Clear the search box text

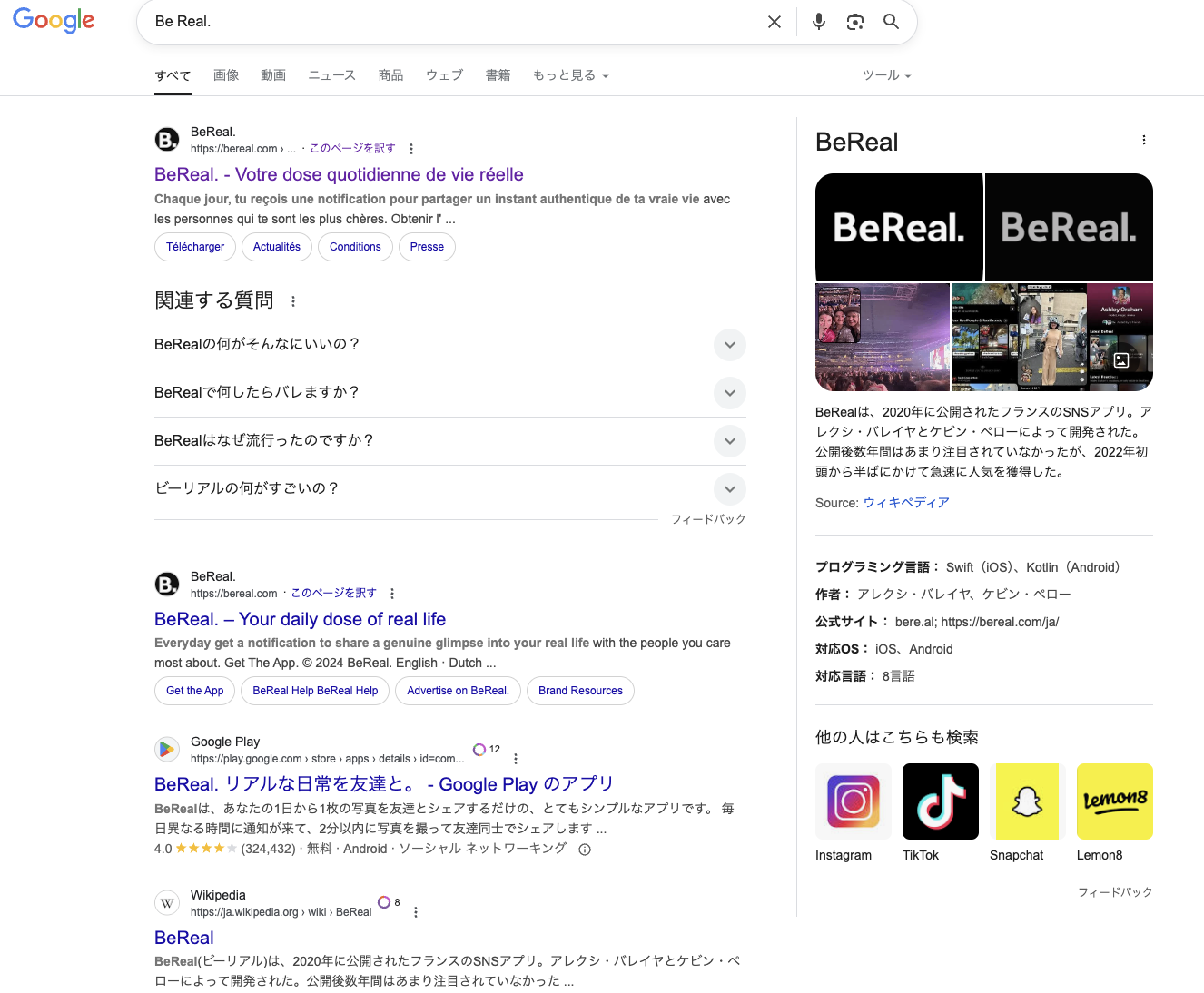[775, 22]
